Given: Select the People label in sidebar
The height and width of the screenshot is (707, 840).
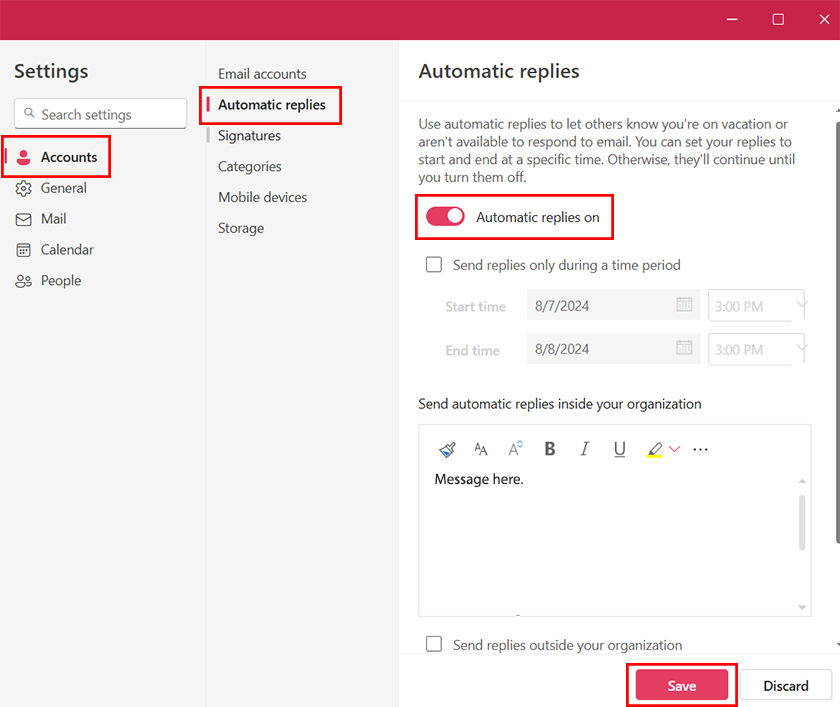Looking at the screenshot, I should [61, 281].
